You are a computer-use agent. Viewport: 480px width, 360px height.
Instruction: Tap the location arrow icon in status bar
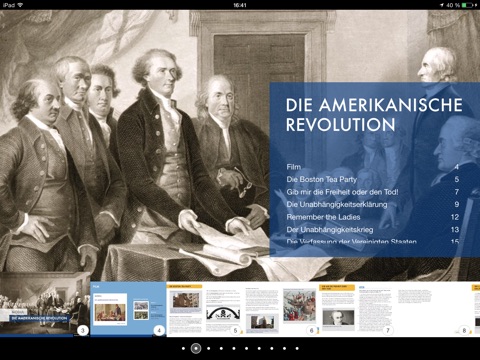pyautogui.click(x=442, y=5)
